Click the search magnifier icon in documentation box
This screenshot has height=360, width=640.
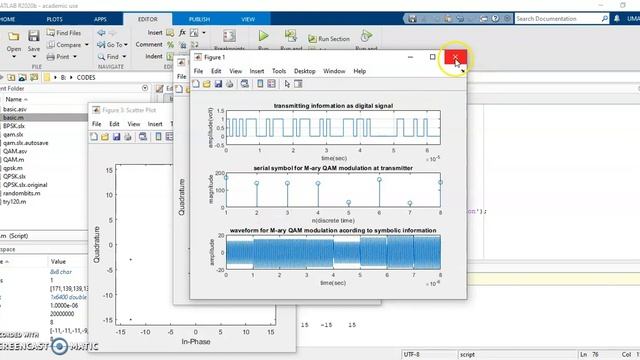tap(604, 18)
